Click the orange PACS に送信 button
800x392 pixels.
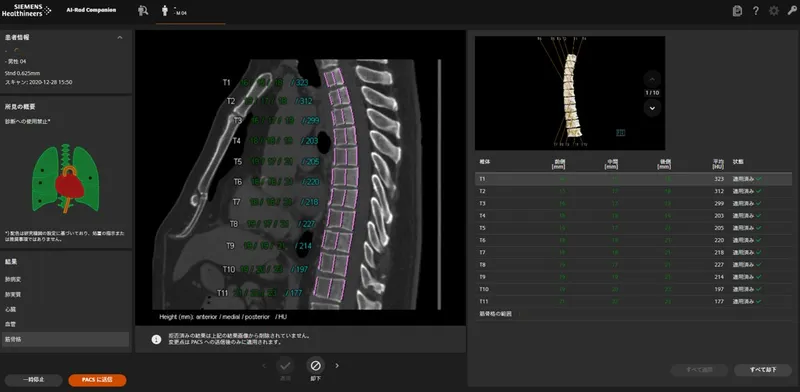pos(97,380)
